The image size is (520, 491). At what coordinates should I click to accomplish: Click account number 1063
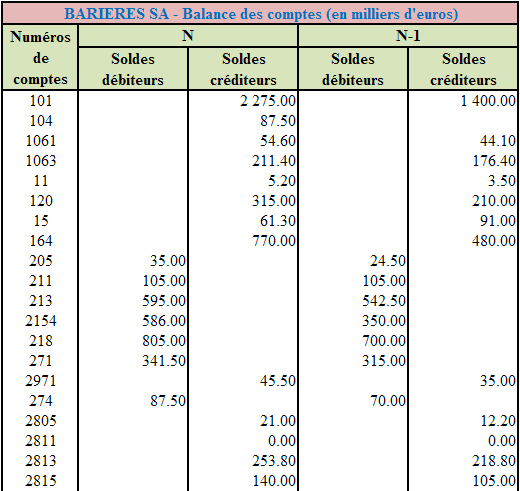[40, 161]
